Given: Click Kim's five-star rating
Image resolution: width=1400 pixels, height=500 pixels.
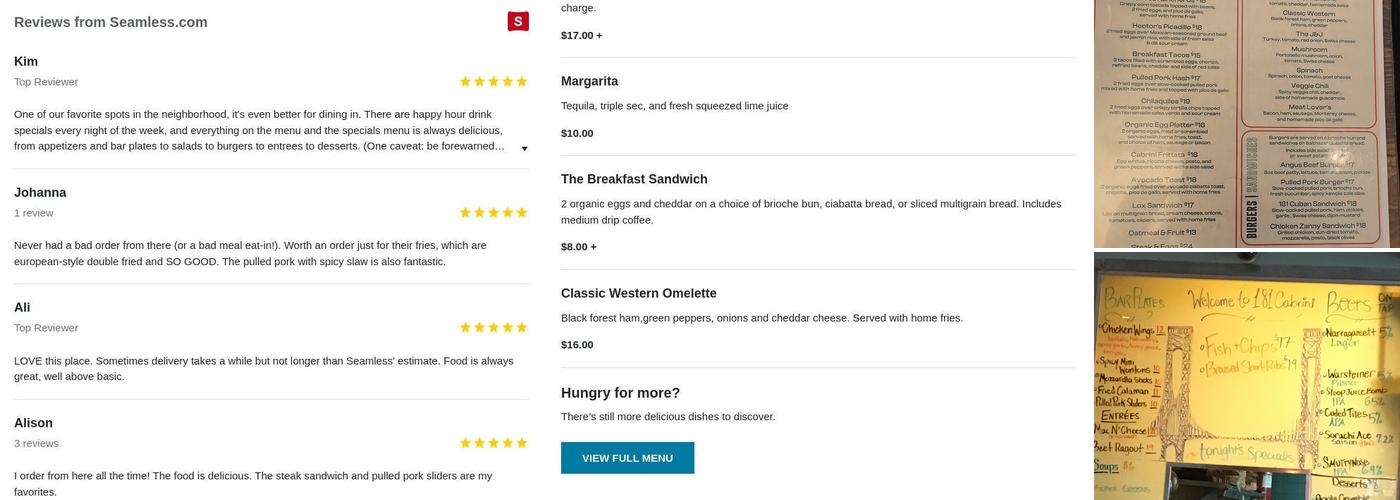Looking at the screenshot, I should pos(493,82).
